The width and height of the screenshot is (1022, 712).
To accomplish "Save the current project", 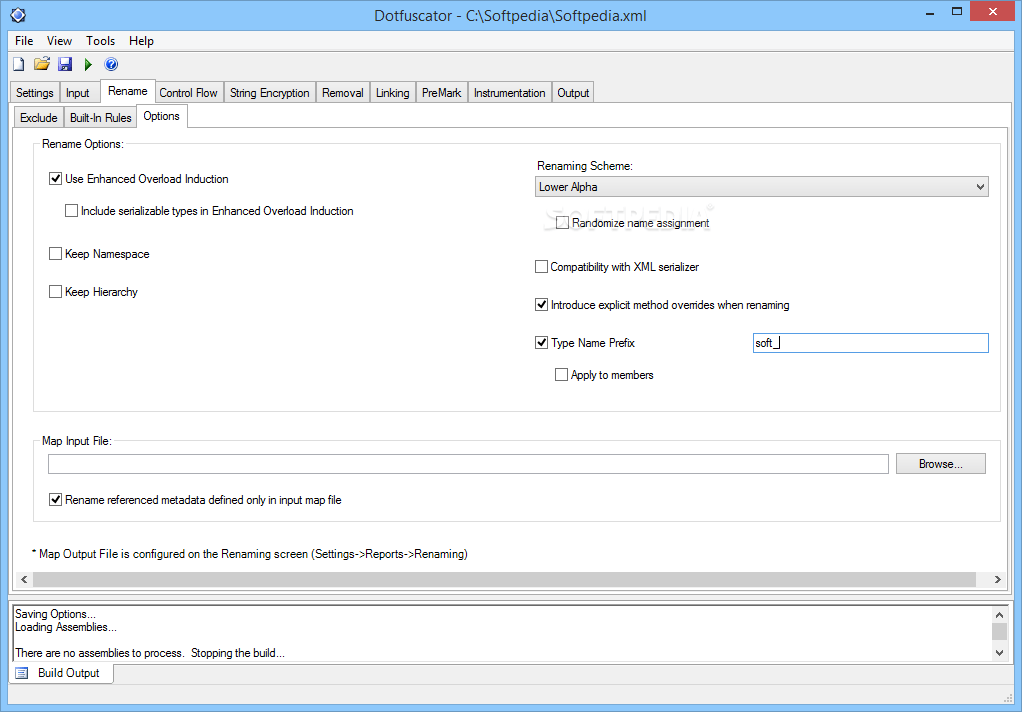I will (64, 63).
